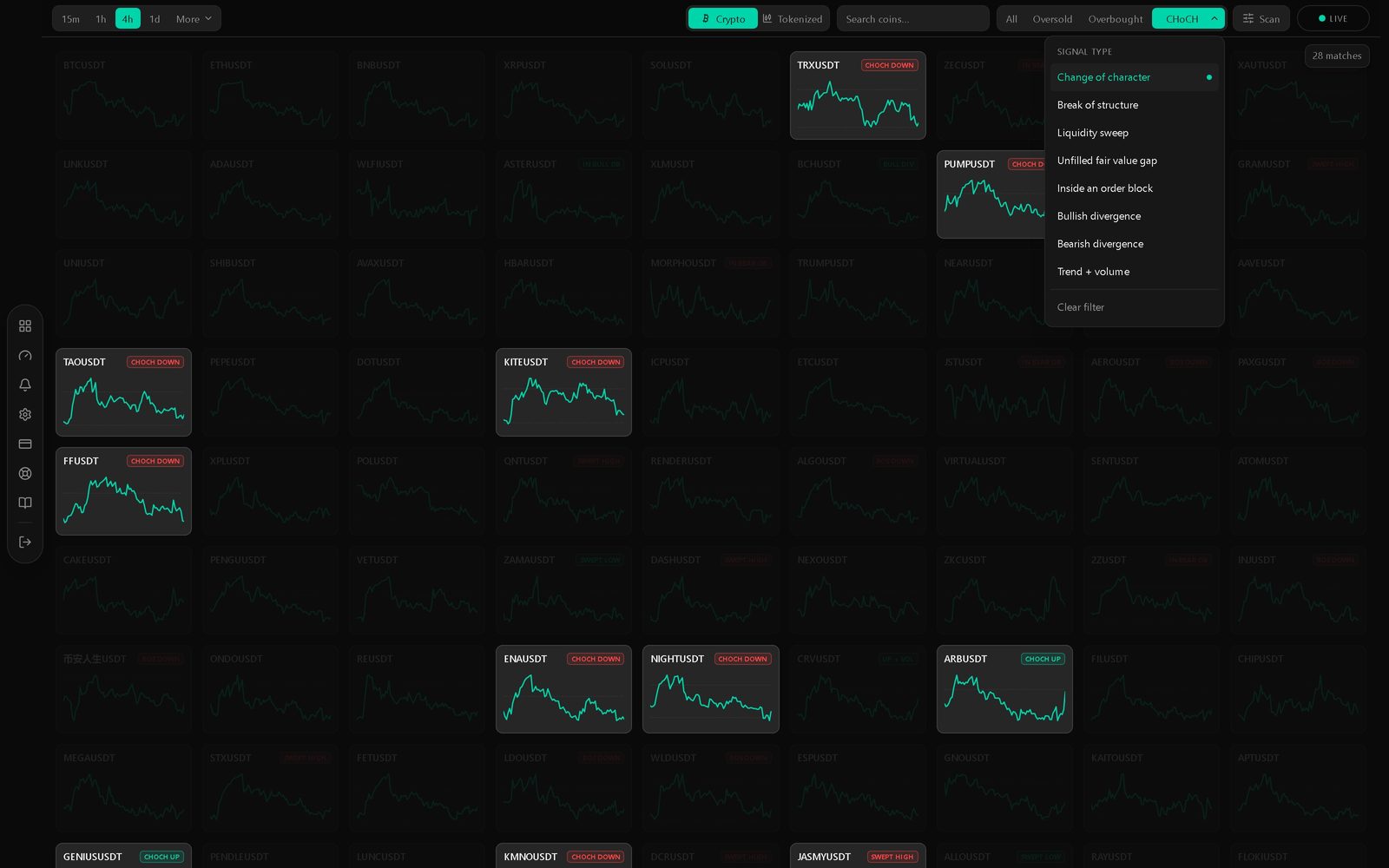Select the 1h timeframe
Image resolution: width=1389 pixels, height=868 pixels.
tap(101, 18)
